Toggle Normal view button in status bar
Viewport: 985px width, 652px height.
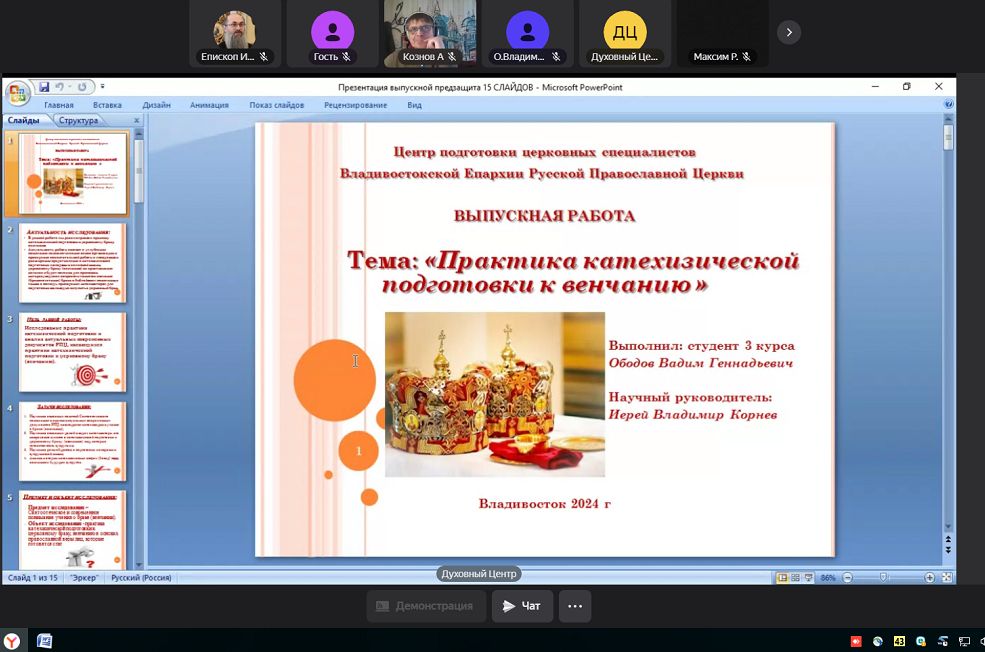(782, 578)
